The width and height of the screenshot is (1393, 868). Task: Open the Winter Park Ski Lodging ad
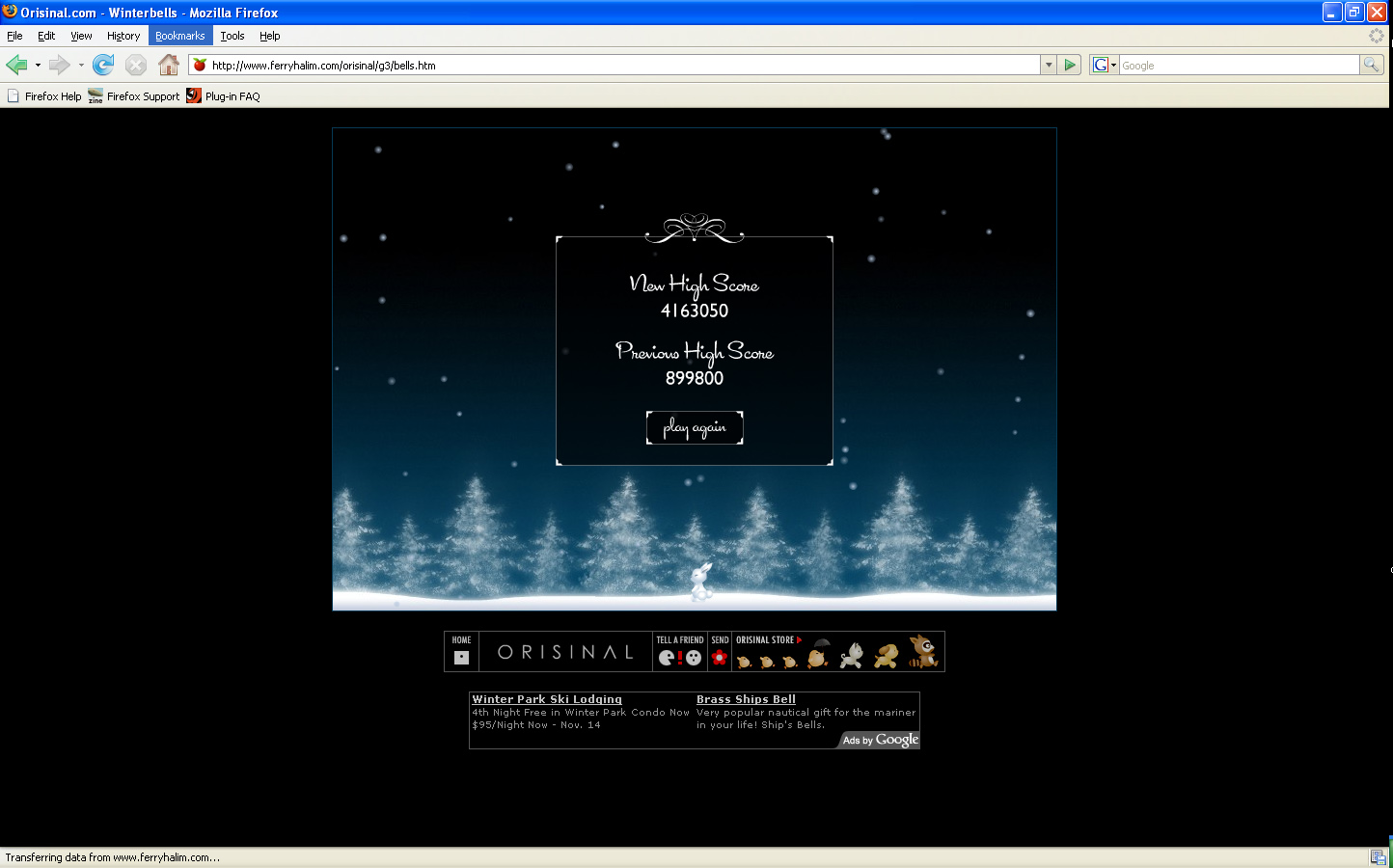pyautogui.click(x=547, y=699)
